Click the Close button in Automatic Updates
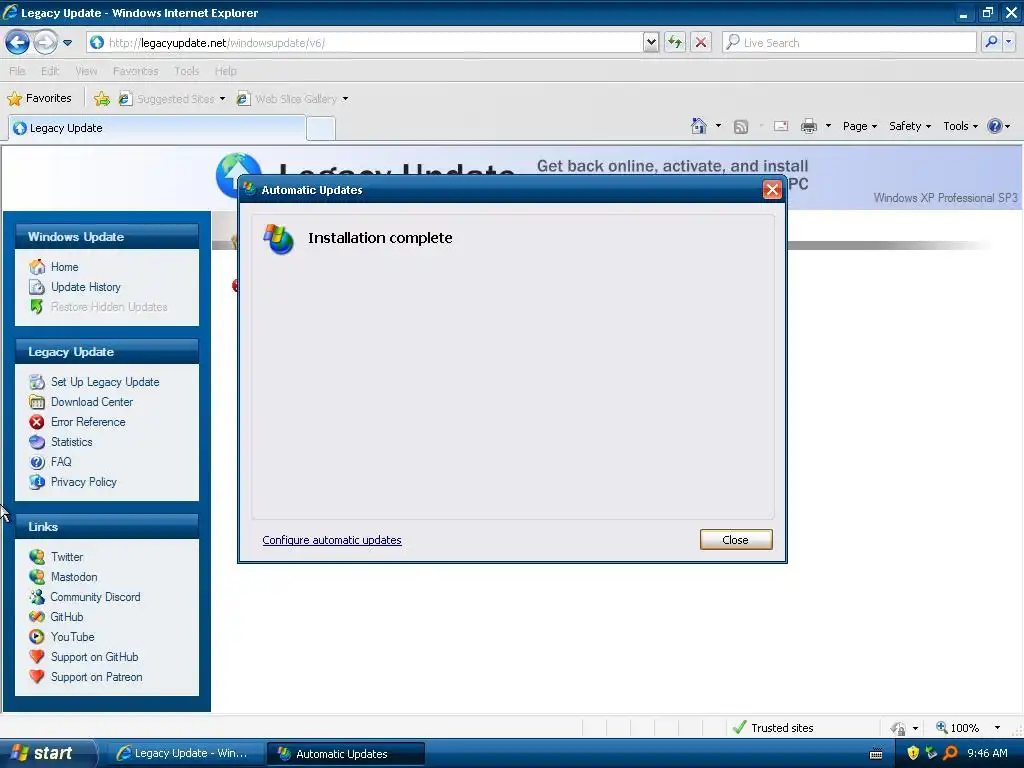Screen dimensions: 1024x768 click(736, 540)
